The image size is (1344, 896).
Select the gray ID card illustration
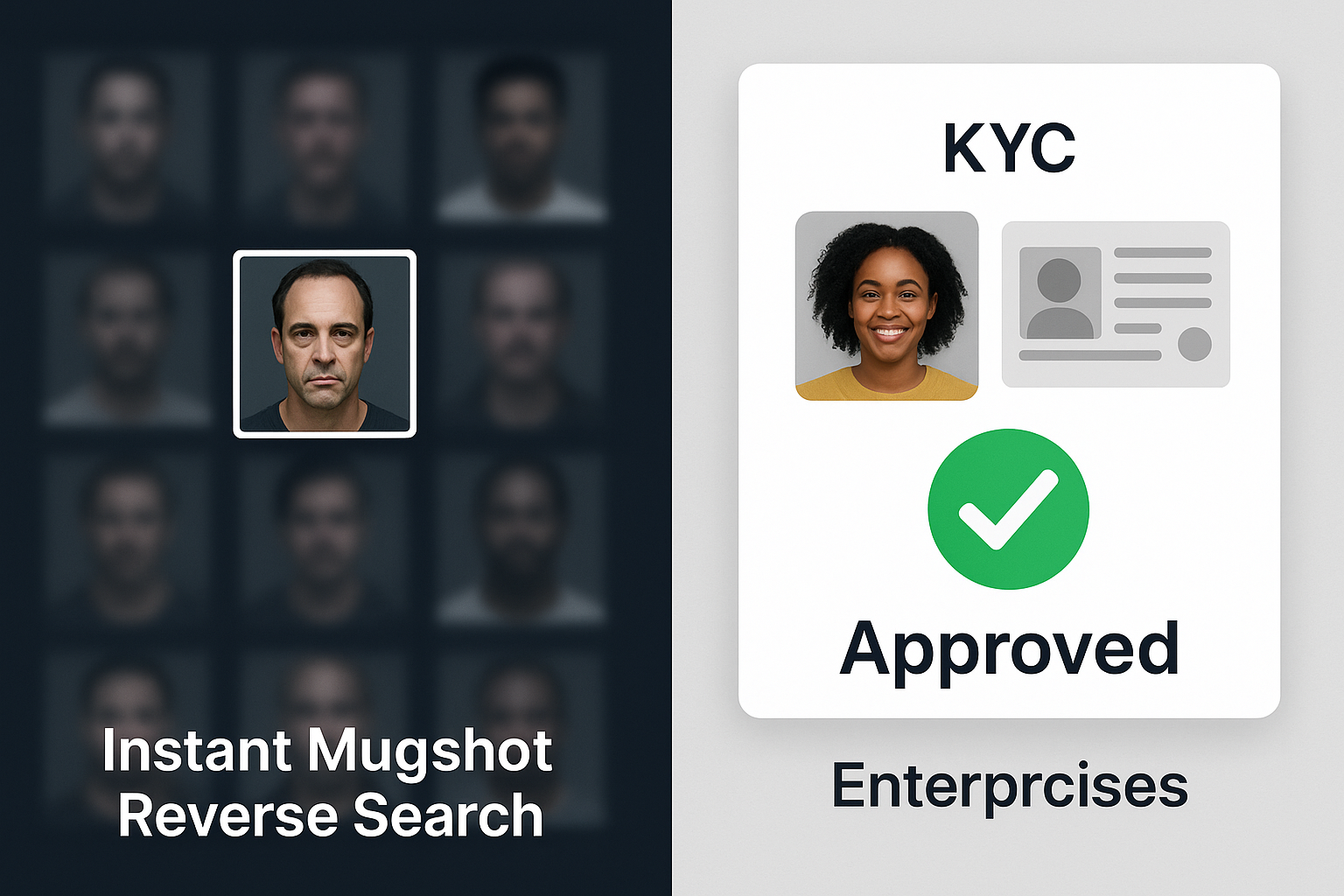point(1116,304)
